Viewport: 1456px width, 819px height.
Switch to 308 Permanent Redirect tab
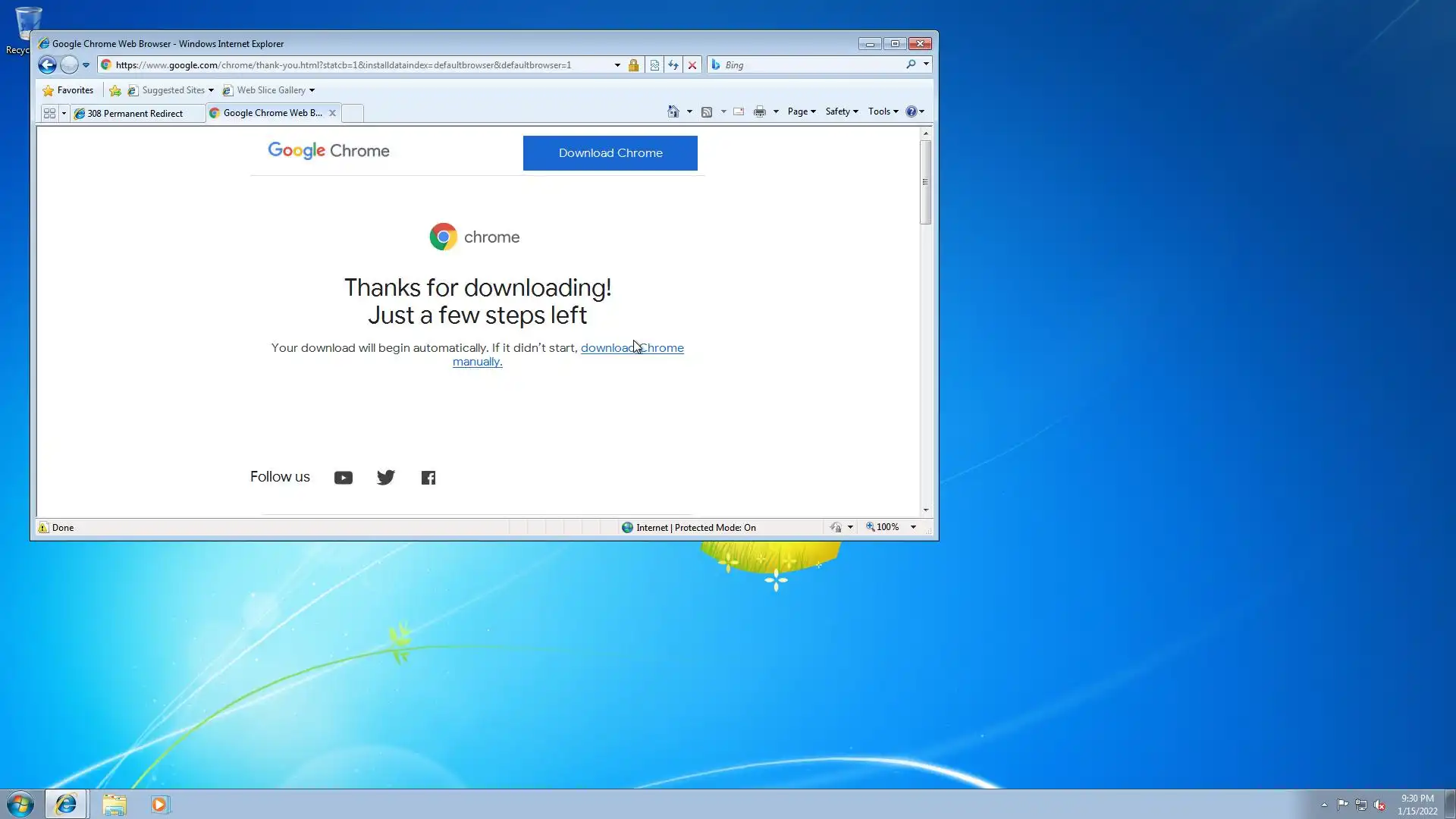pyautogui.click(x=135, y=114)
